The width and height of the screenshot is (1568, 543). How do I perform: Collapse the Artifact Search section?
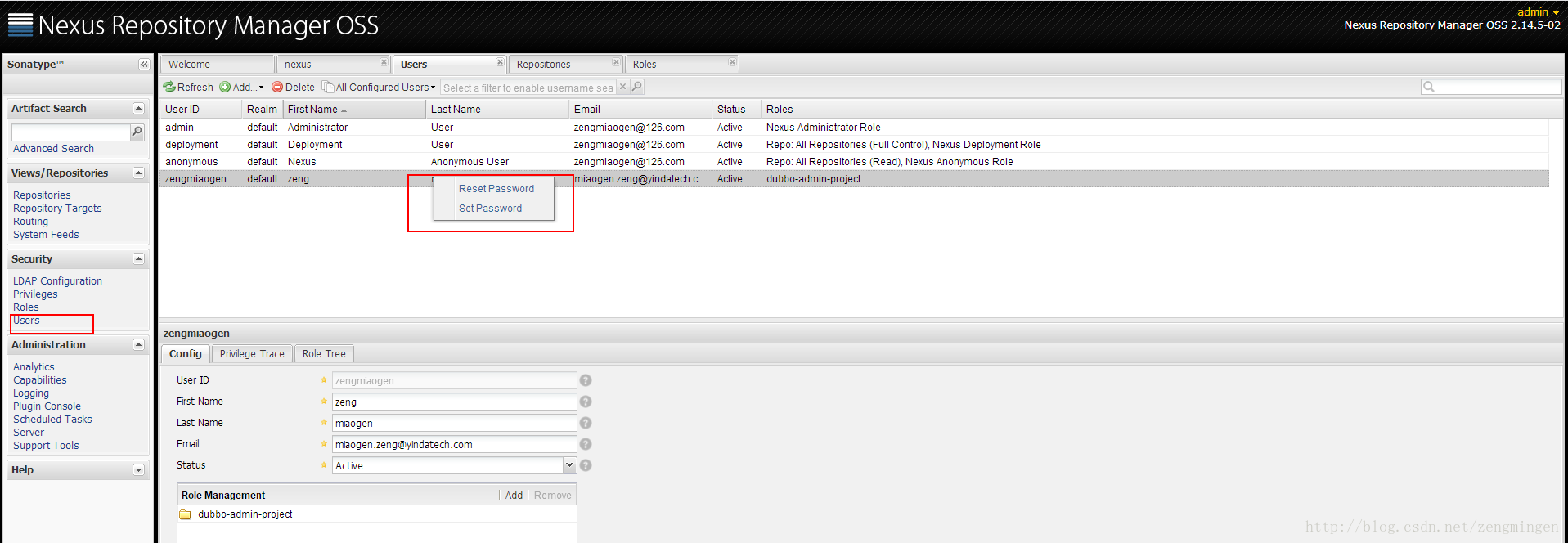(x=138, y=108)
